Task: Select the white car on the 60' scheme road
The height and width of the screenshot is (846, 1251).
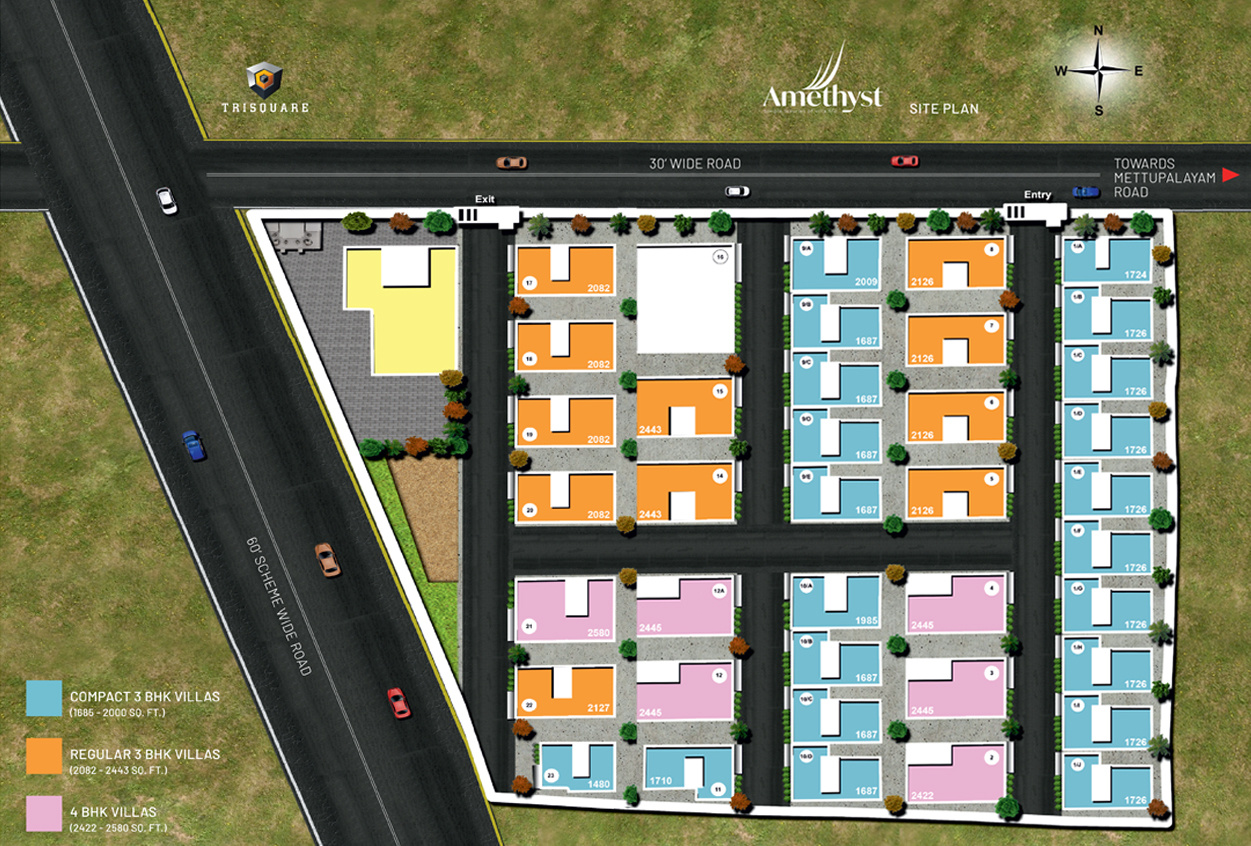Action: (x=167, y=201)
